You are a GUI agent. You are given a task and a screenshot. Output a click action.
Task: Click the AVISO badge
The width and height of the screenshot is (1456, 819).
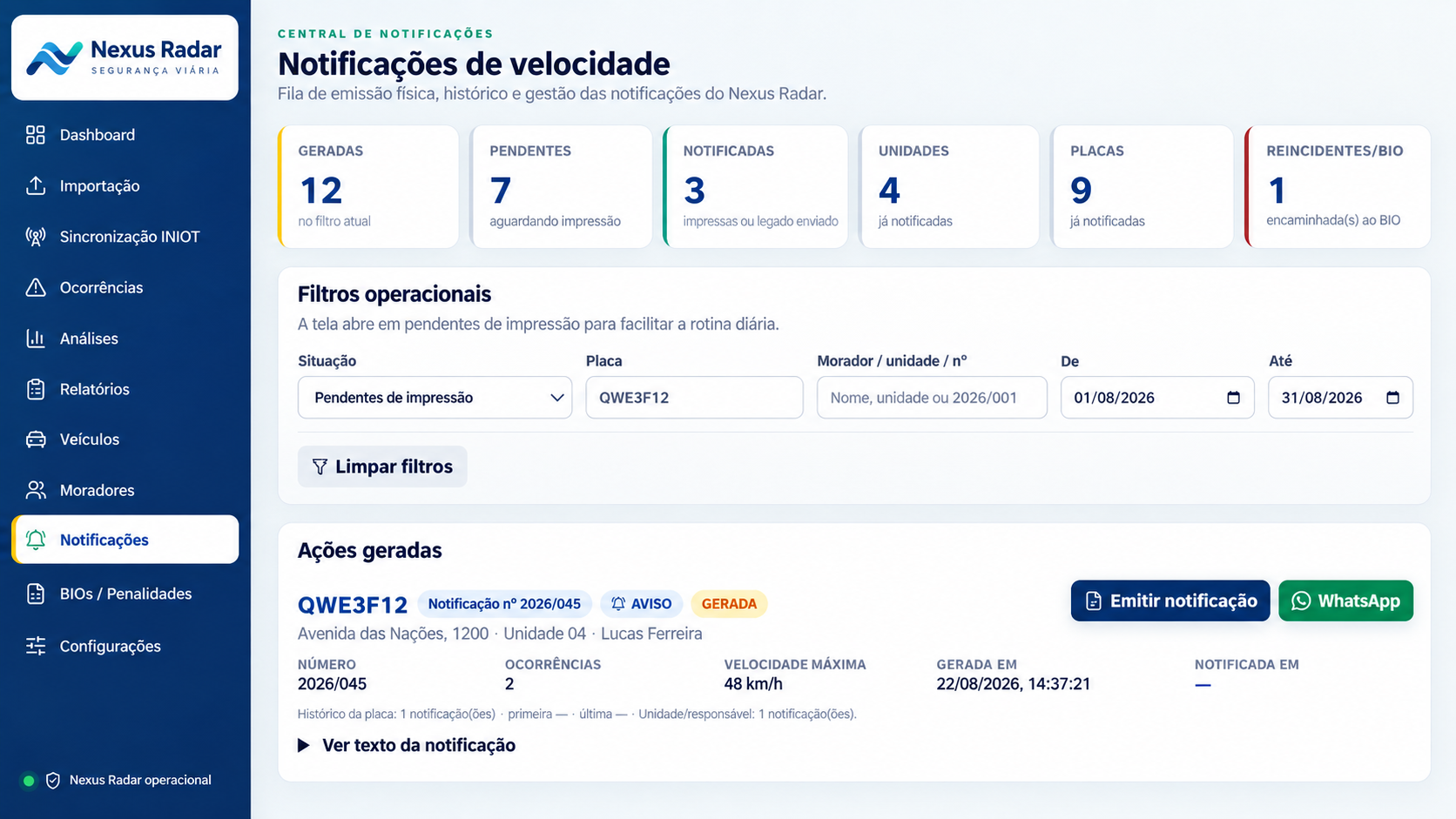click(641, 604)
